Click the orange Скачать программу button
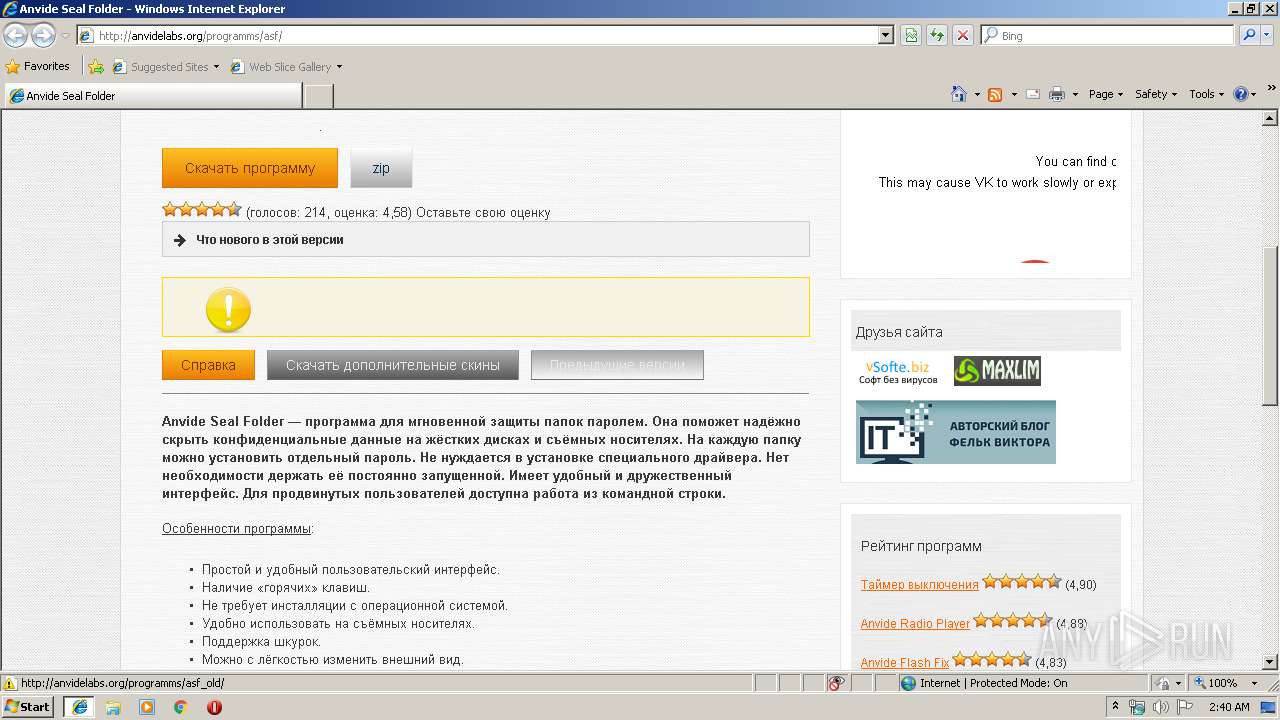This screenshot has width=1280, height=720. click(x=250, y=168)
